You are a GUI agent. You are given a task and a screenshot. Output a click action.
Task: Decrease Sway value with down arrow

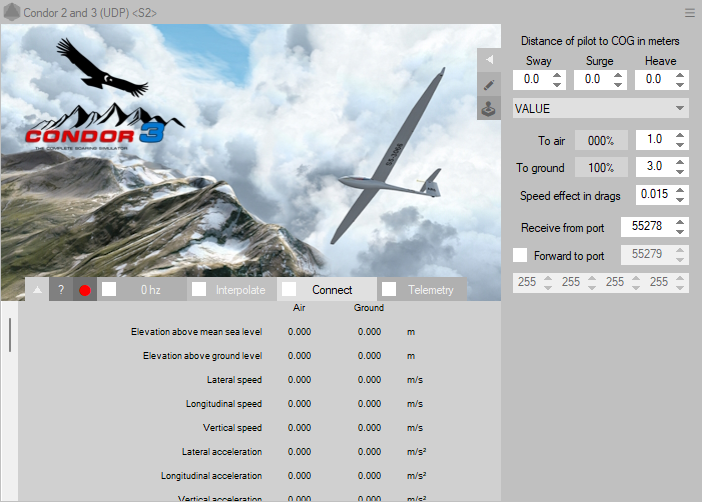pos(557,84)
